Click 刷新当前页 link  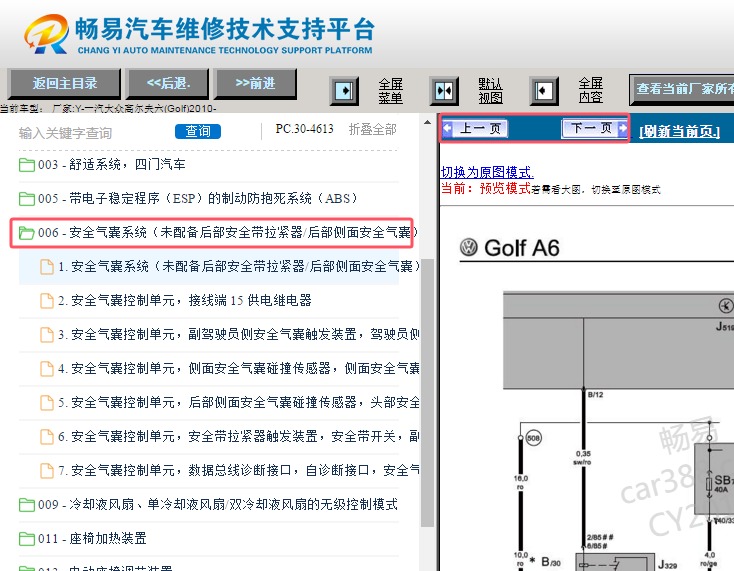[x=679, y=132]
